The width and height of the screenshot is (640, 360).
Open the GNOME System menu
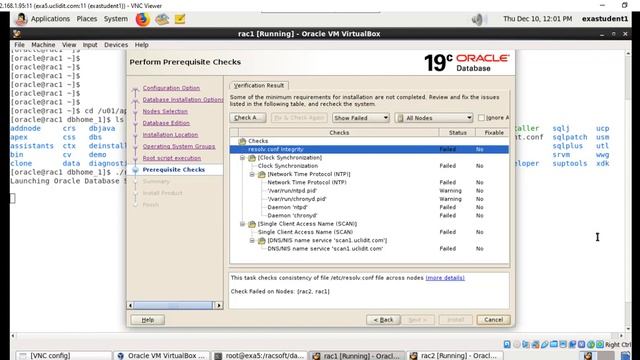pos(116,19)
